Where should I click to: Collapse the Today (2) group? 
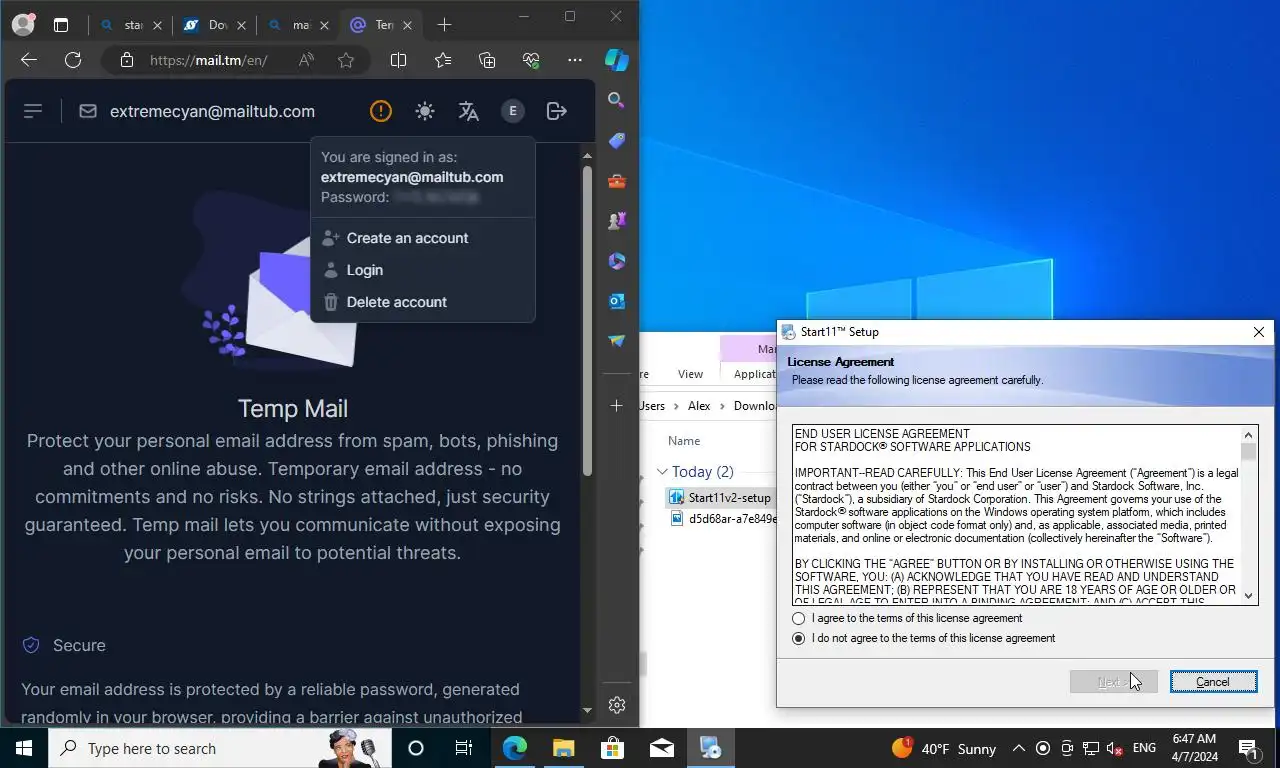662,472
